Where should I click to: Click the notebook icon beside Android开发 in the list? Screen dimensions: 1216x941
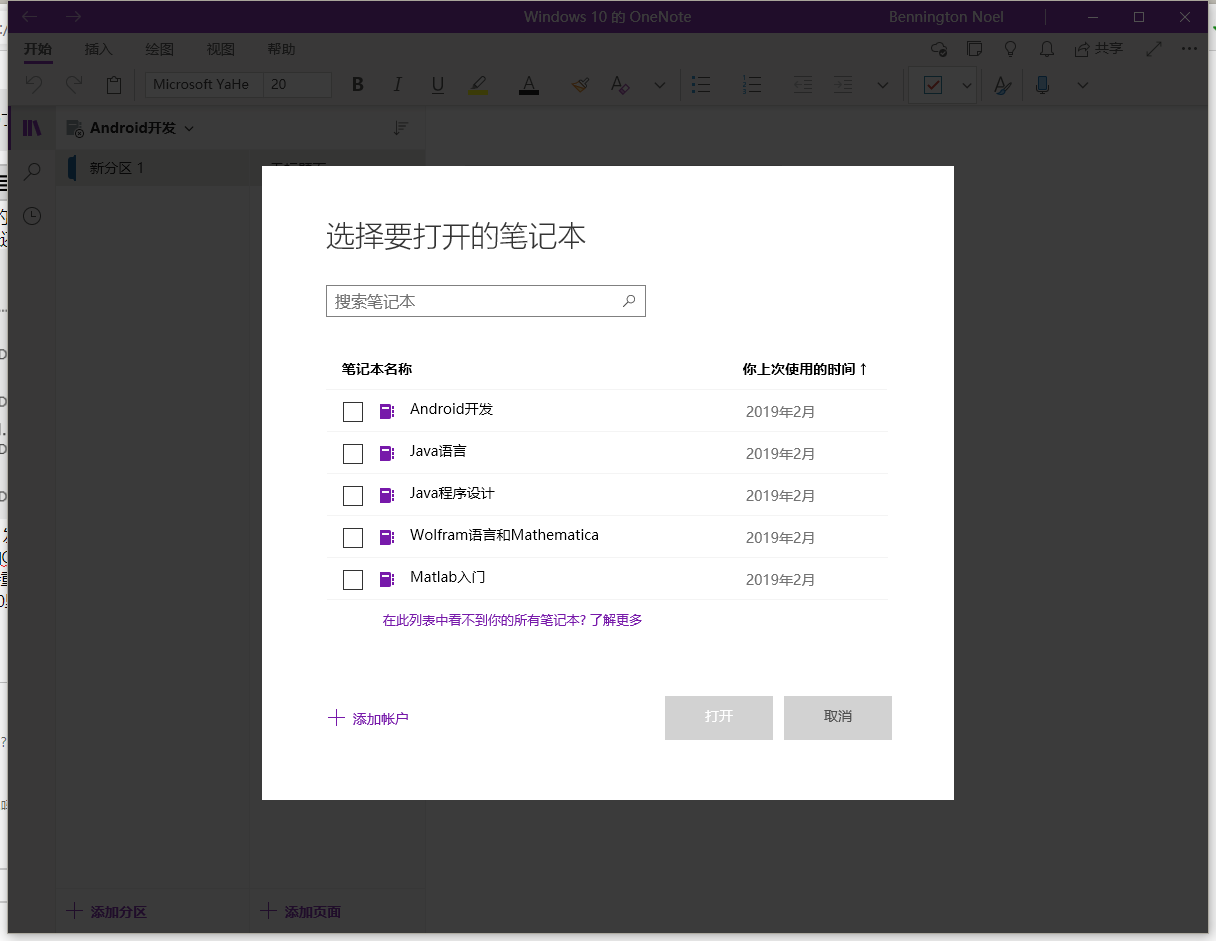pos(387,411)
